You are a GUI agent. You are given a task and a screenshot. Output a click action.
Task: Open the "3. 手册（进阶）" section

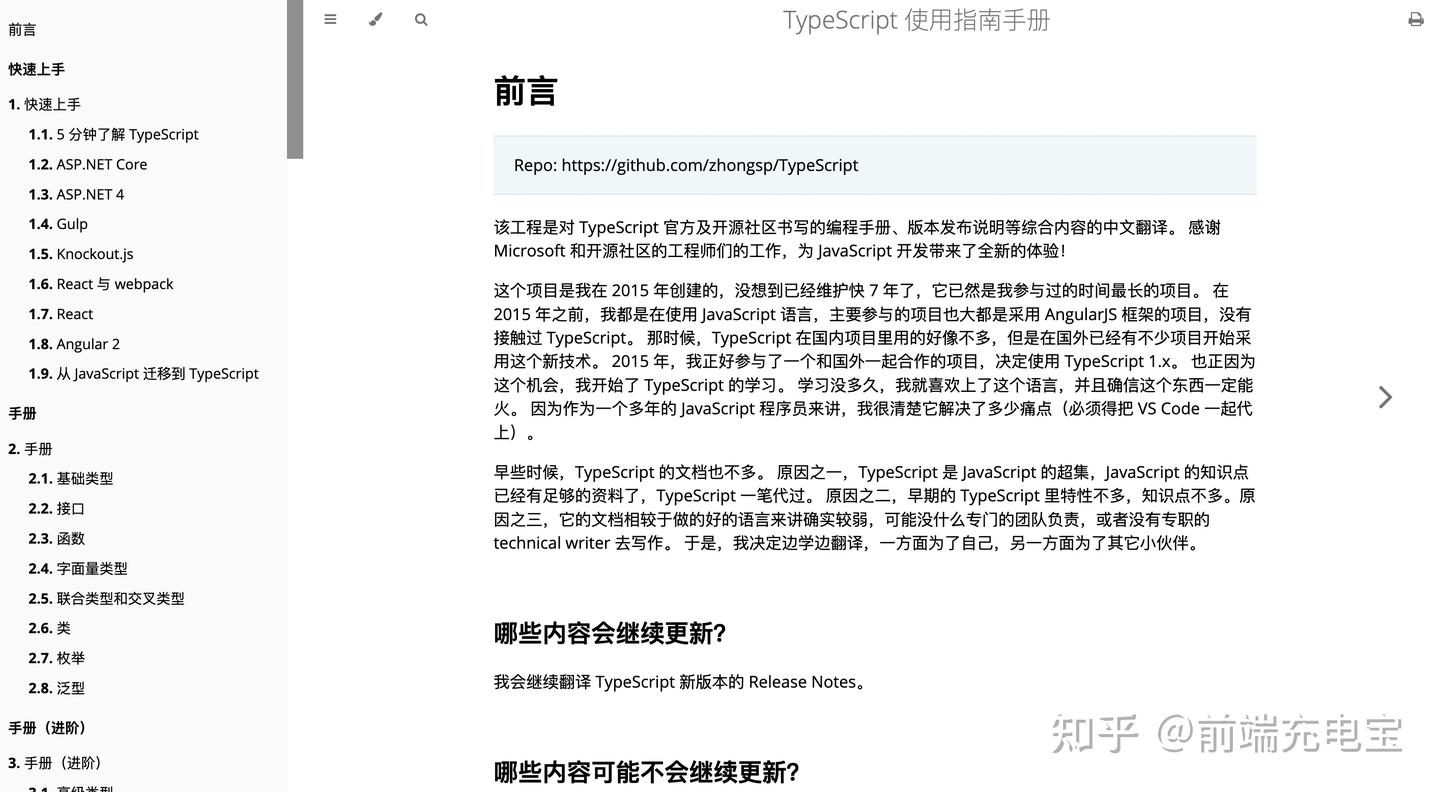[55, 762]
